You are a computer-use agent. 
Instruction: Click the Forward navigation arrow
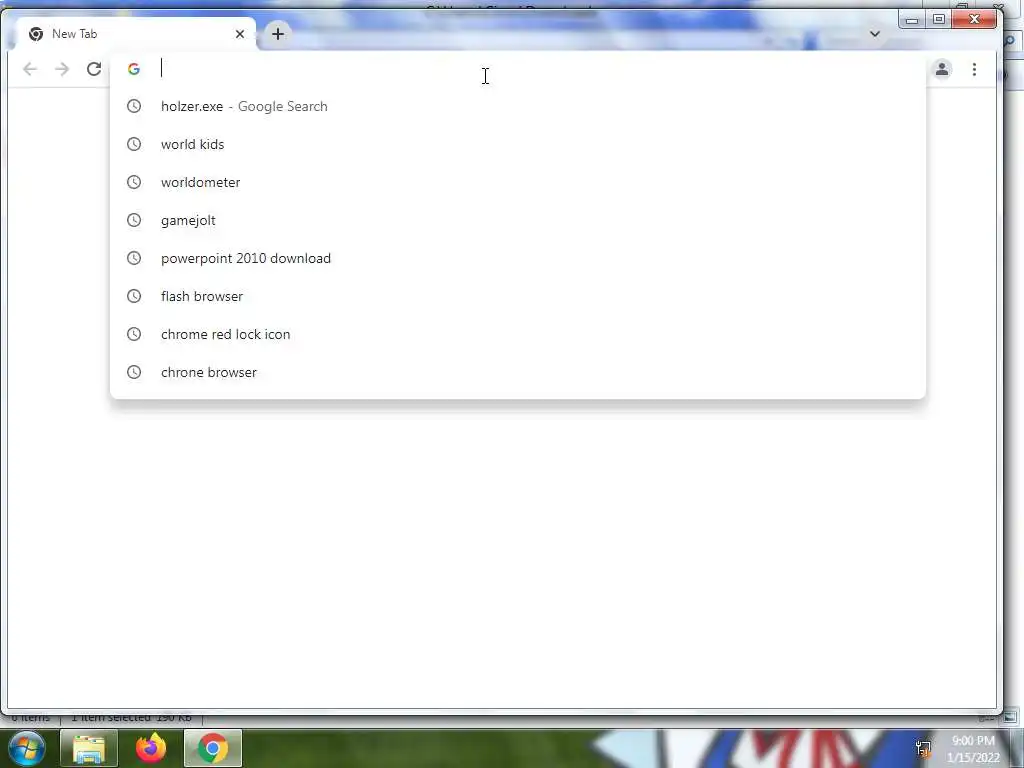pyautogui.click(x=62, y=69)
